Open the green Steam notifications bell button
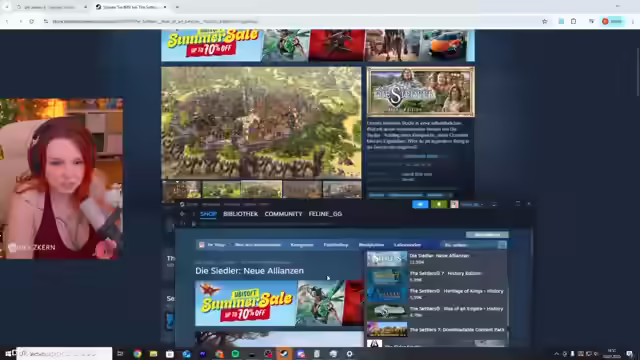The image size is (640, 360). 439,204
